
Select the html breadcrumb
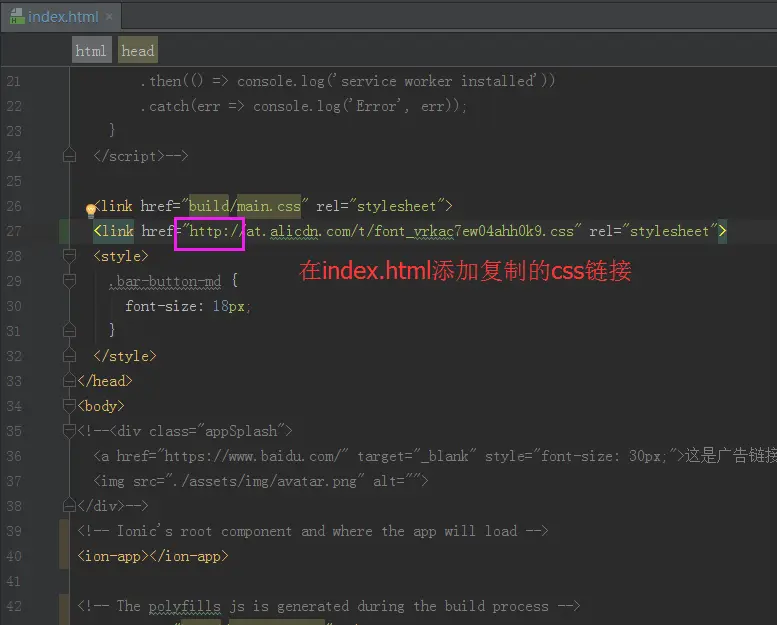pos(91,51)
